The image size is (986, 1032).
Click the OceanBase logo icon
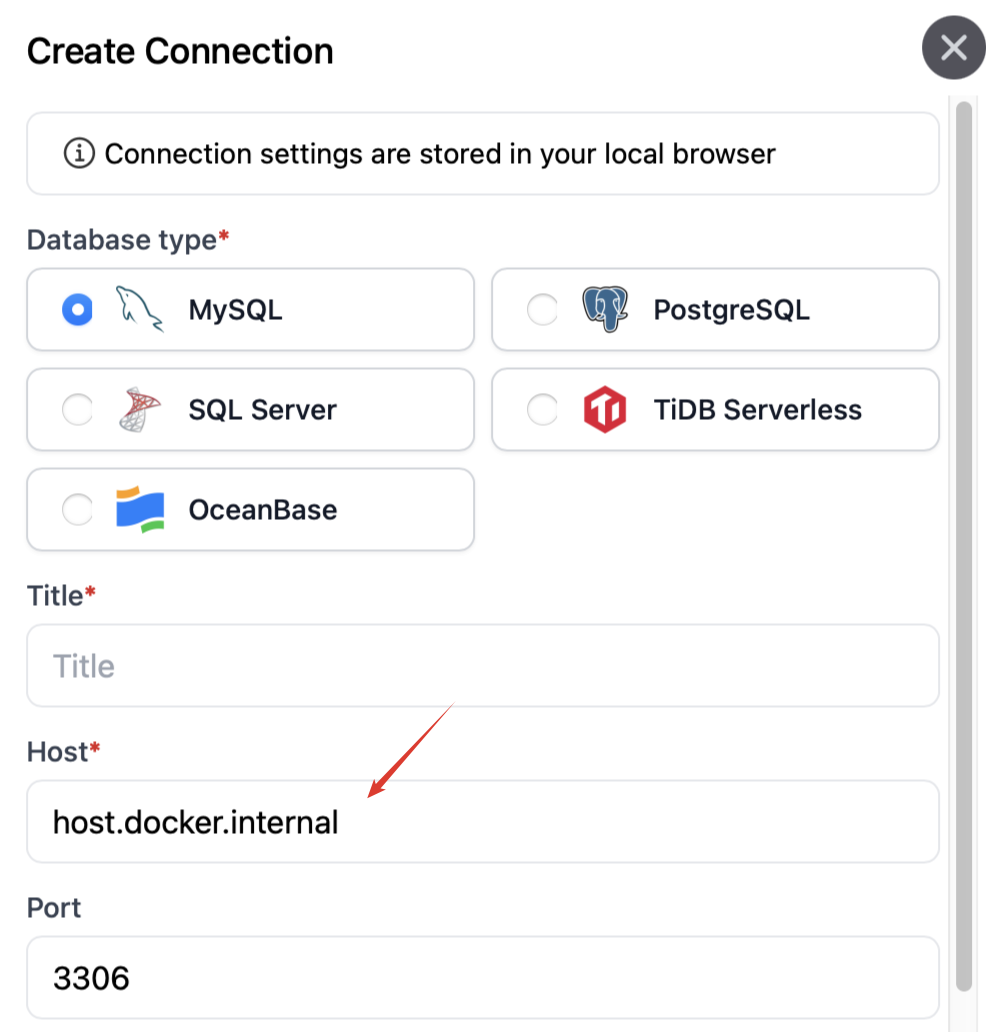139,509
